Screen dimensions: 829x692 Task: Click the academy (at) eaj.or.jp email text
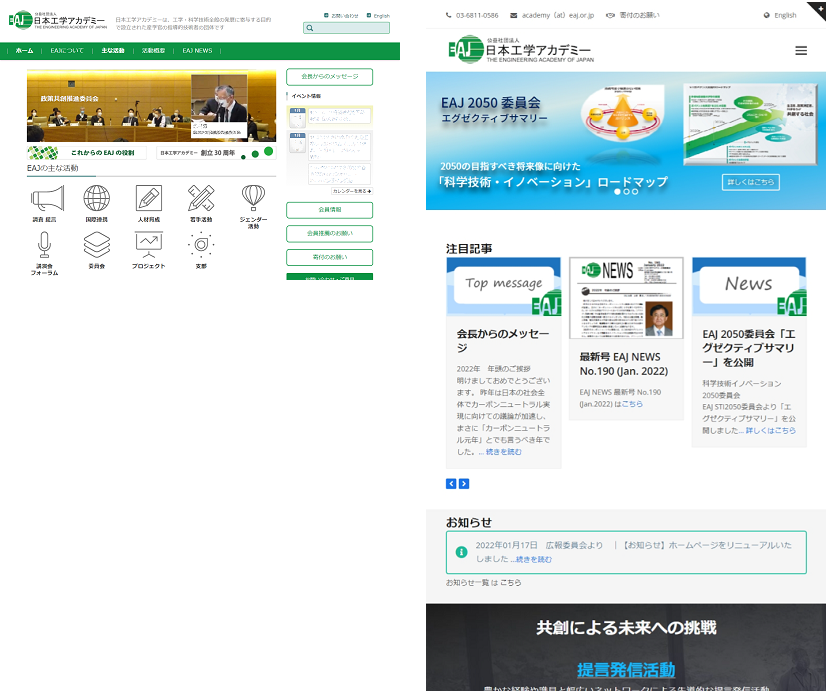(558, 15)
